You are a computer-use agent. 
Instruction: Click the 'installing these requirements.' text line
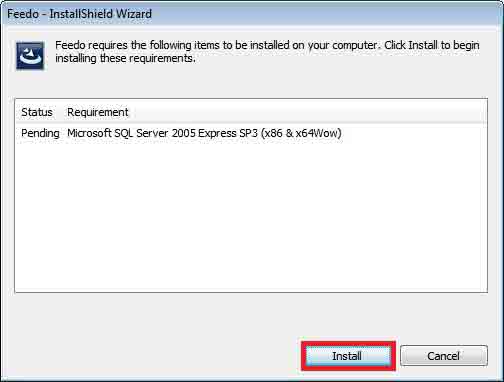point(125,58)
